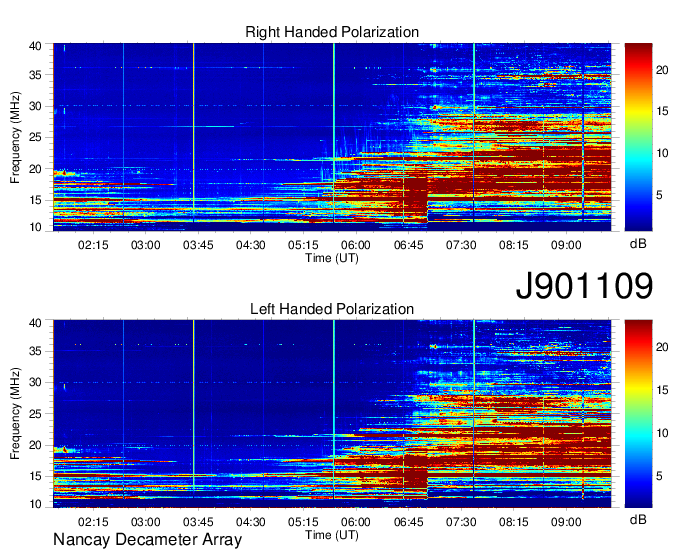Click the 10 frequency tick on bottom plot
680x552 pixels.
coord(35,504)
